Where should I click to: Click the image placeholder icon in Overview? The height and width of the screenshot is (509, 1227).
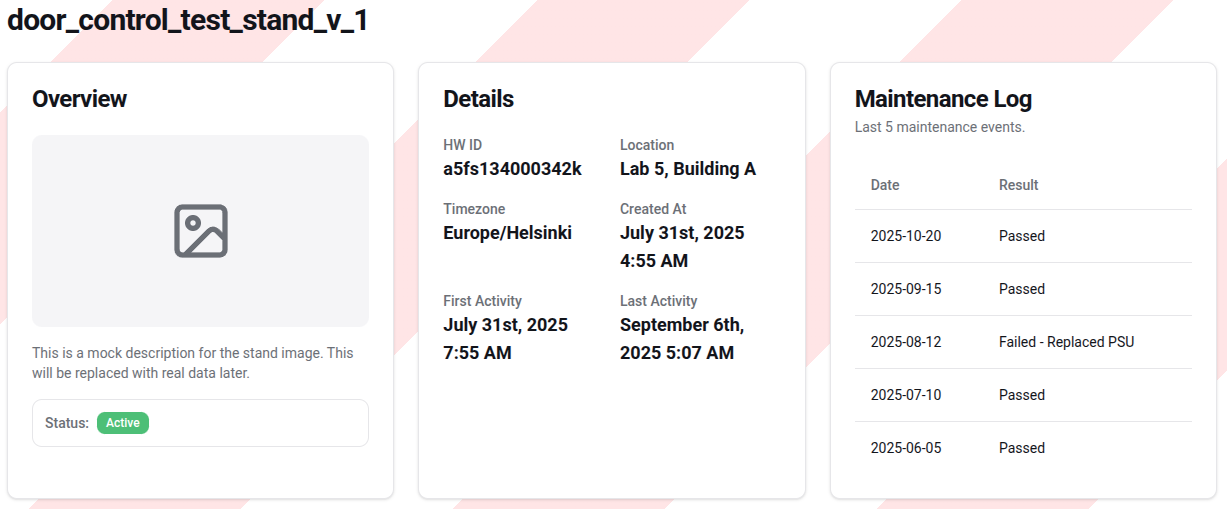tap(201, 231)
